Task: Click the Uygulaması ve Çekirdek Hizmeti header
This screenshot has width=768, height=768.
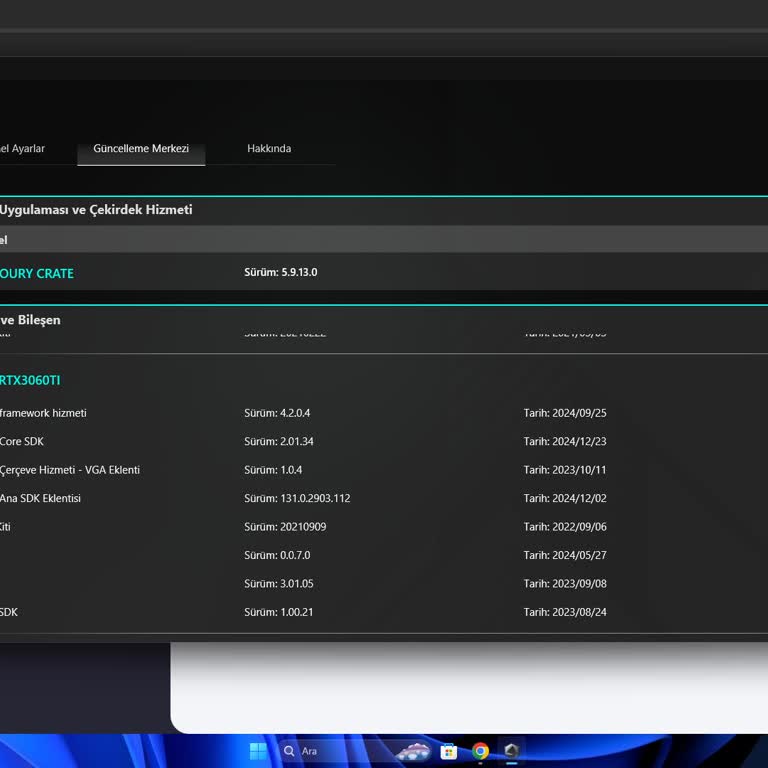Action: pyautogui.click(x=96, y=210)
